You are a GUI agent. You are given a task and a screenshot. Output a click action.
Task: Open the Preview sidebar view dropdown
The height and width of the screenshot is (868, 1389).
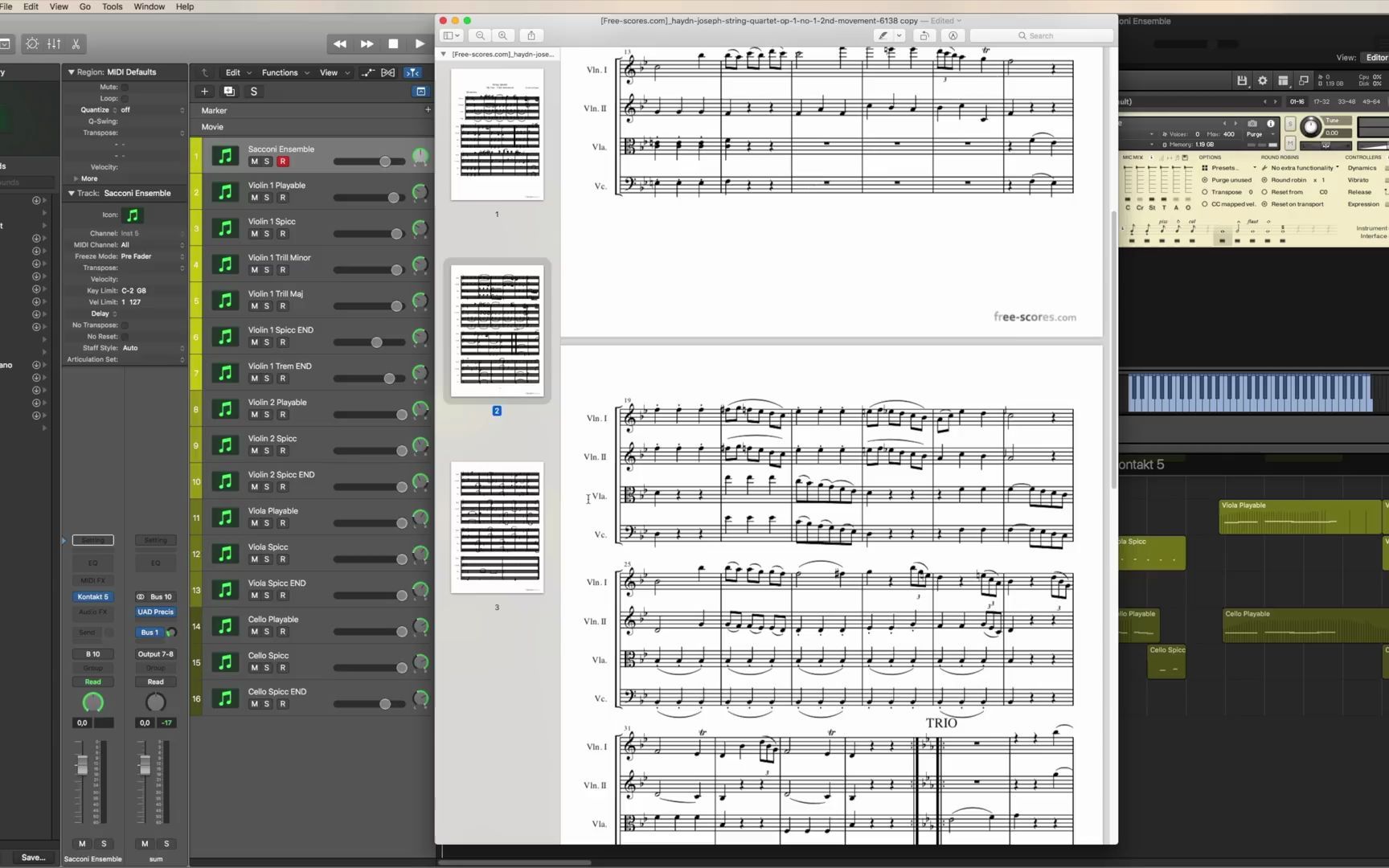[x=452, y=35]
